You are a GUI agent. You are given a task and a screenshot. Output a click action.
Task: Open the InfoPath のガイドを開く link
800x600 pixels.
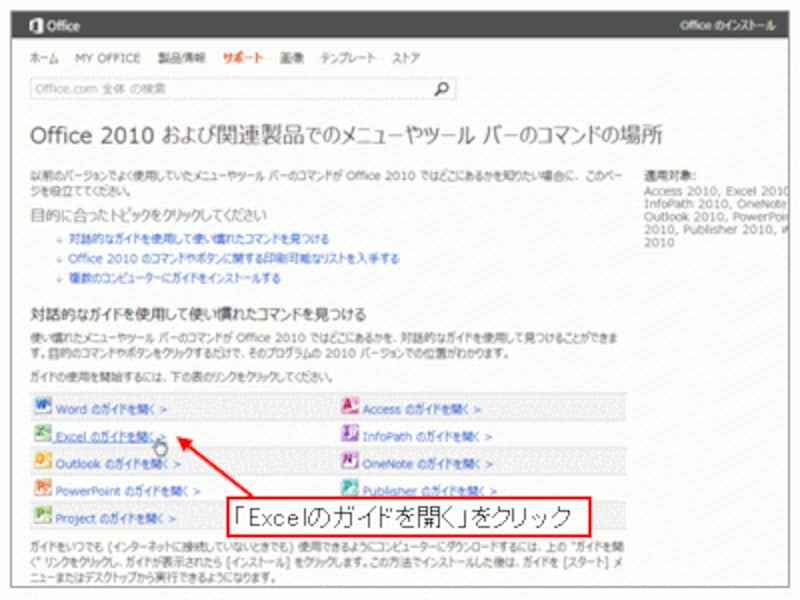(x=428, y=437)
